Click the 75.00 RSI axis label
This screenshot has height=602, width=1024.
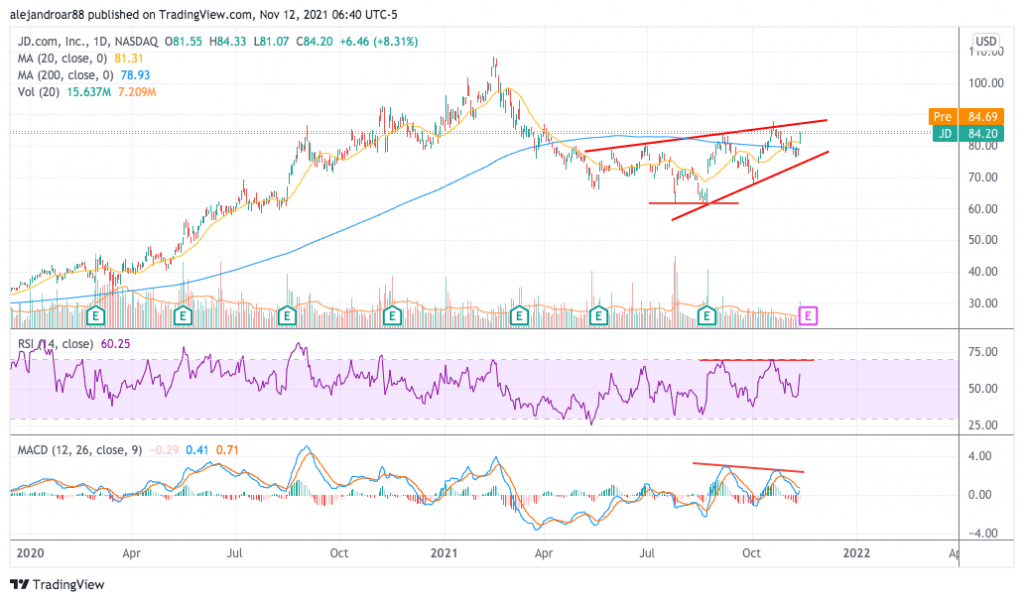983,352
